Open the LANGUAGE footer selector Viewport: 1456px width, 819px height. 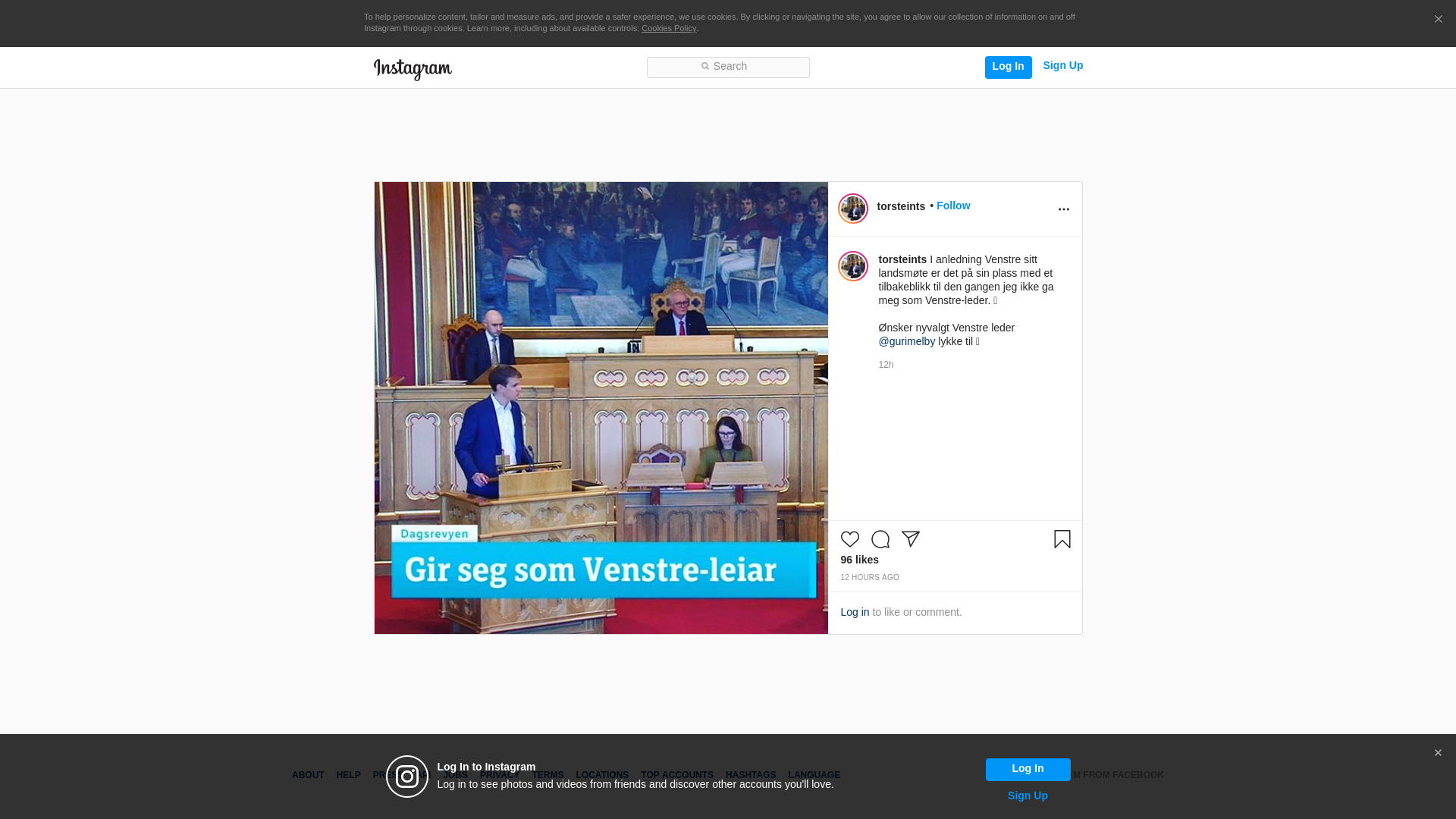[814, 775]
